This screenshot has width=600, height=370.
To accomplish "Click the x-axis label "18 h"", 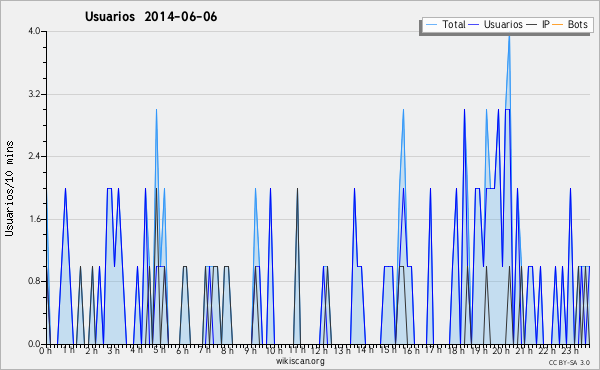I will [x=456, y=351].
